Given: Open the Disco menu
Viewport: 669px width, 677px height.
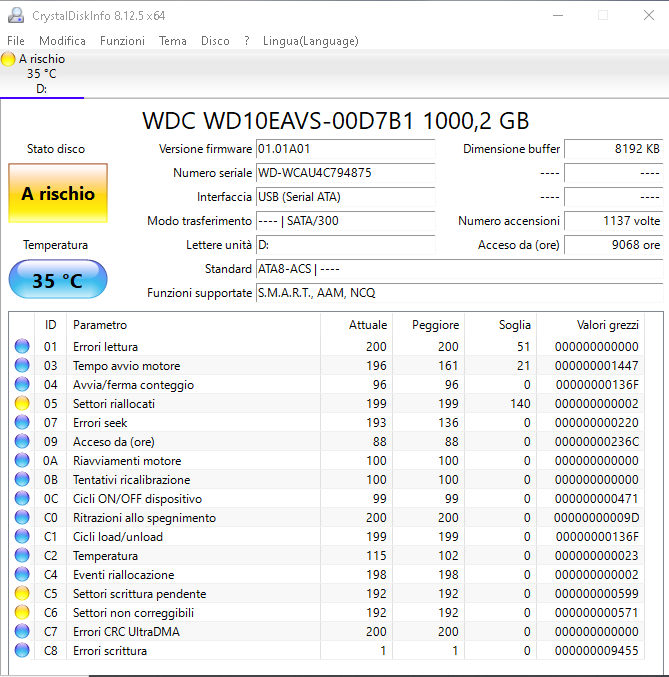Looking at the screenshot, I should 215,41.
